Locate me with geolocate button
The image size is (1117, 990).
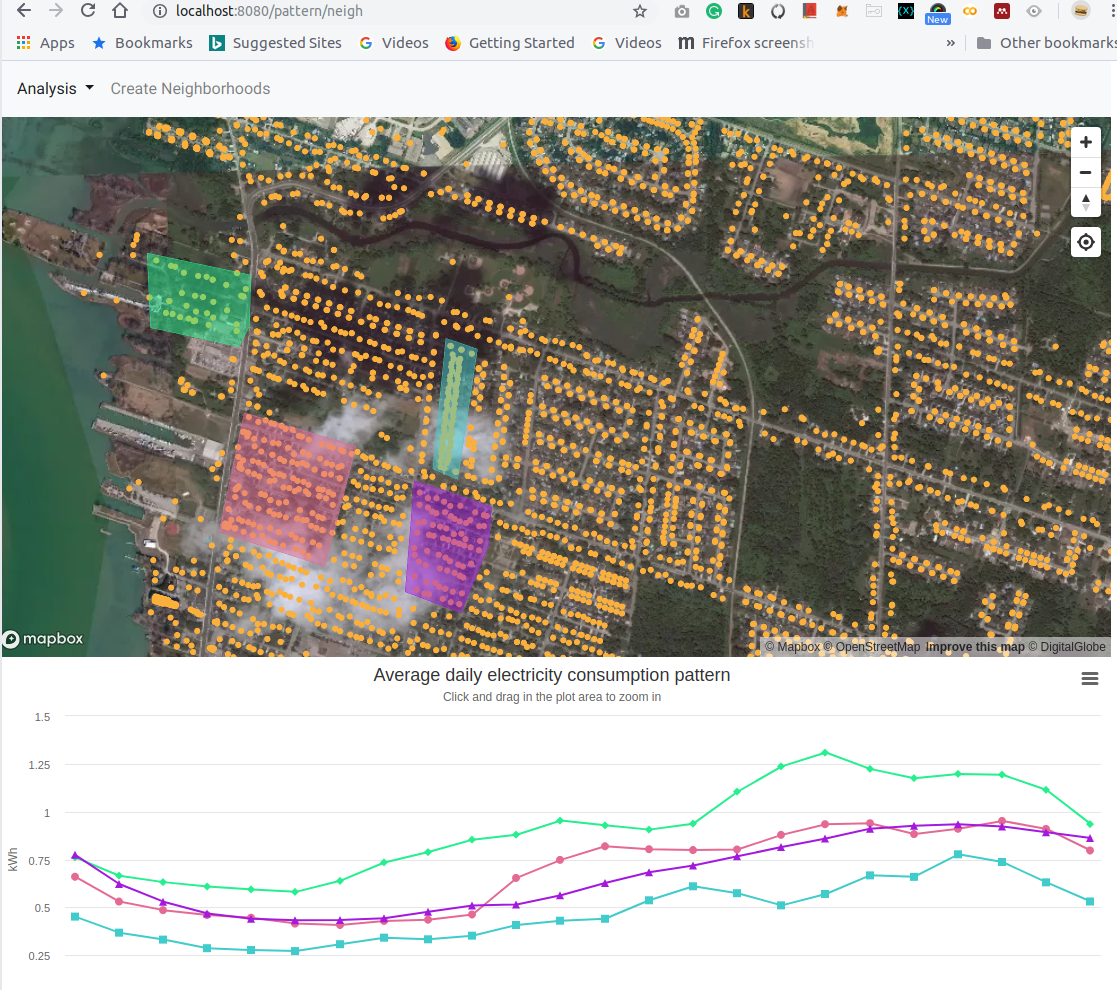(x=1086, y=242)
